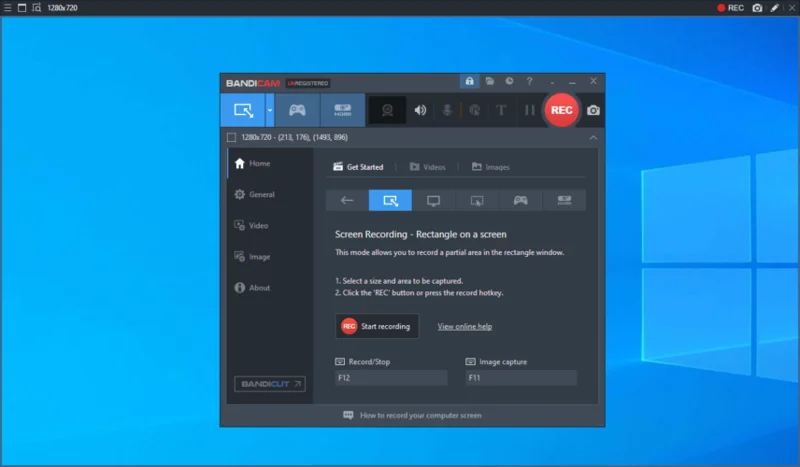Open the Video settings section
The image size is (800, 467).
tap(270, 226)
